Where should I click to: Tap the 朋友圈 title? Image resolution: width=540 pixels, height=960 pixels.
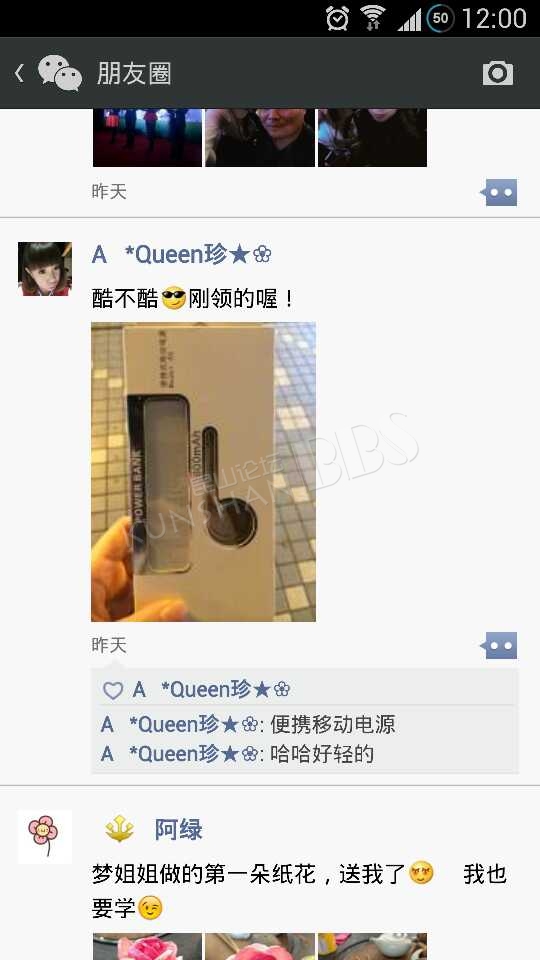pyautogui.click(x=133, y=73)
